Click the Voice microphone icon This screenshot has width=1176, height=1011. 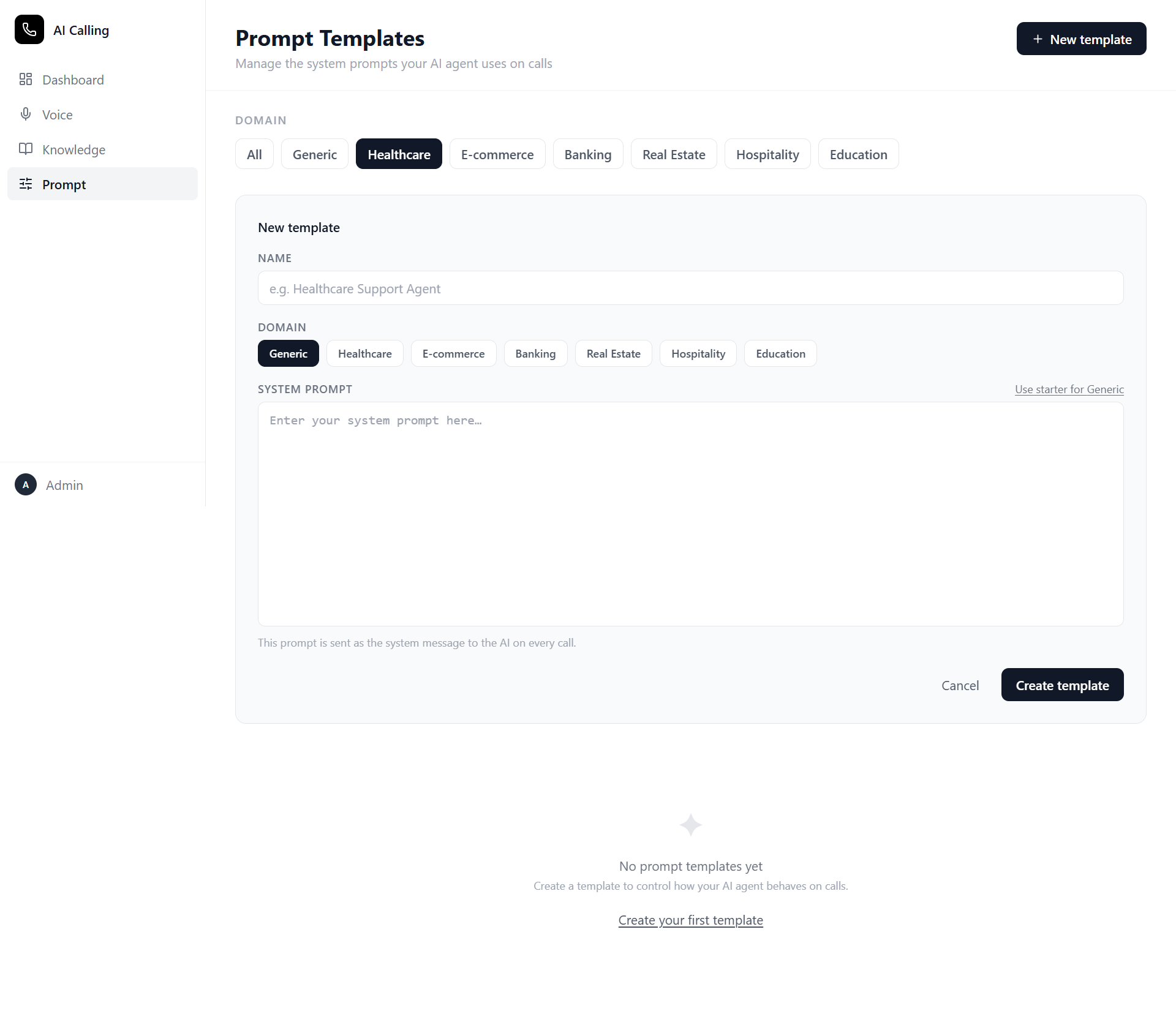click(26, 115)
